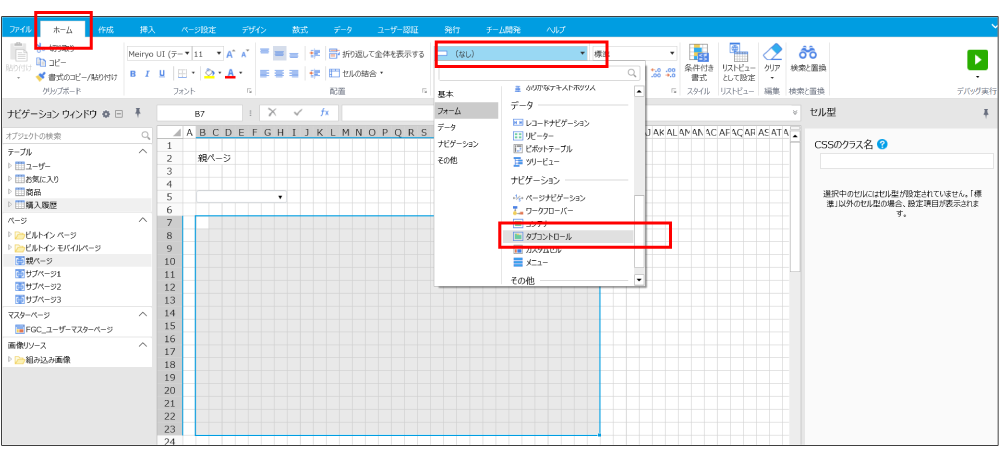Click the Clear eraser icon
This screenshot has width=1000, height=456.
[772, 54]
